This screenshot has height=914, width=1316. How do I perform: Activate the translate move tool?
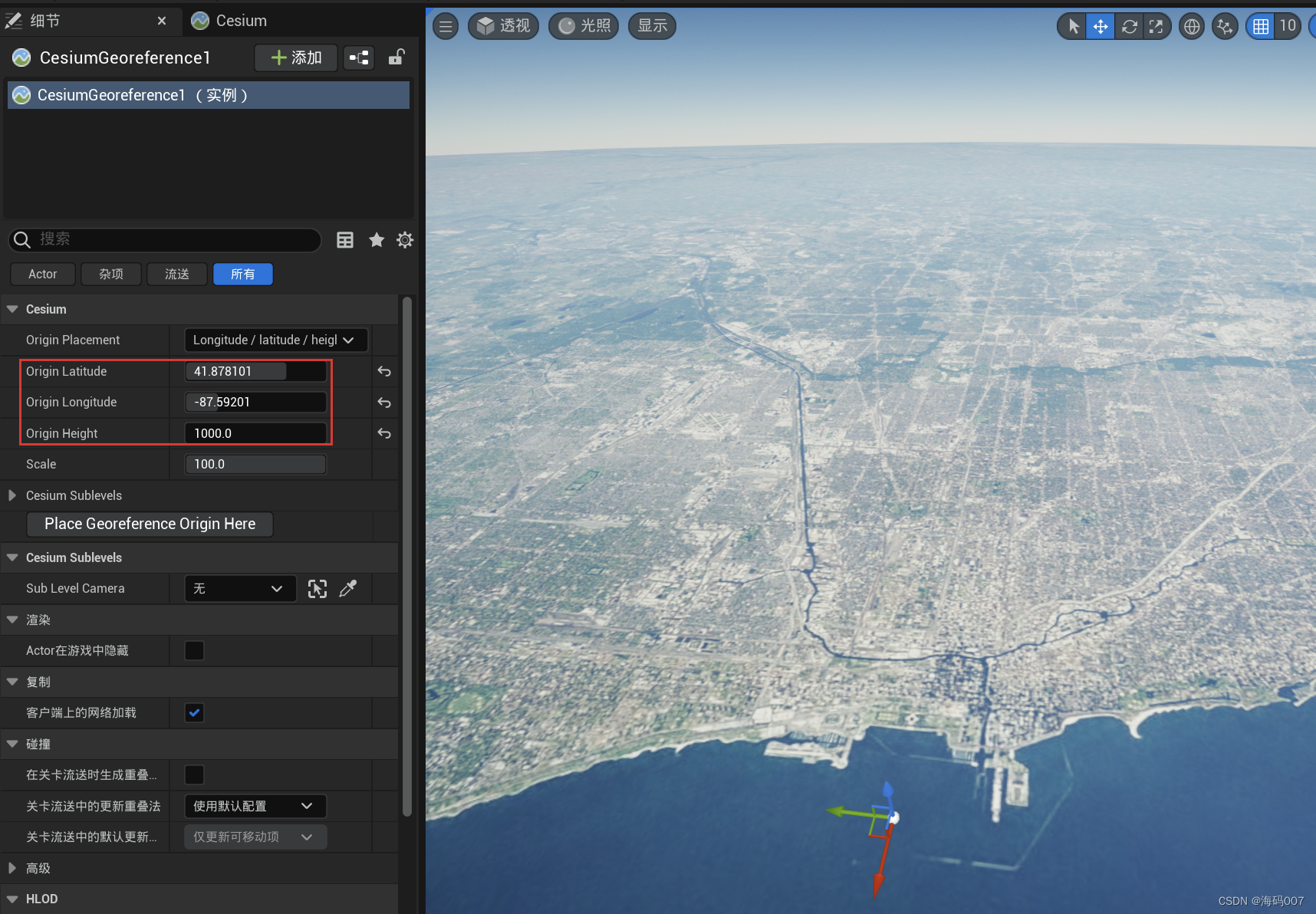(x=1101, y=27)
